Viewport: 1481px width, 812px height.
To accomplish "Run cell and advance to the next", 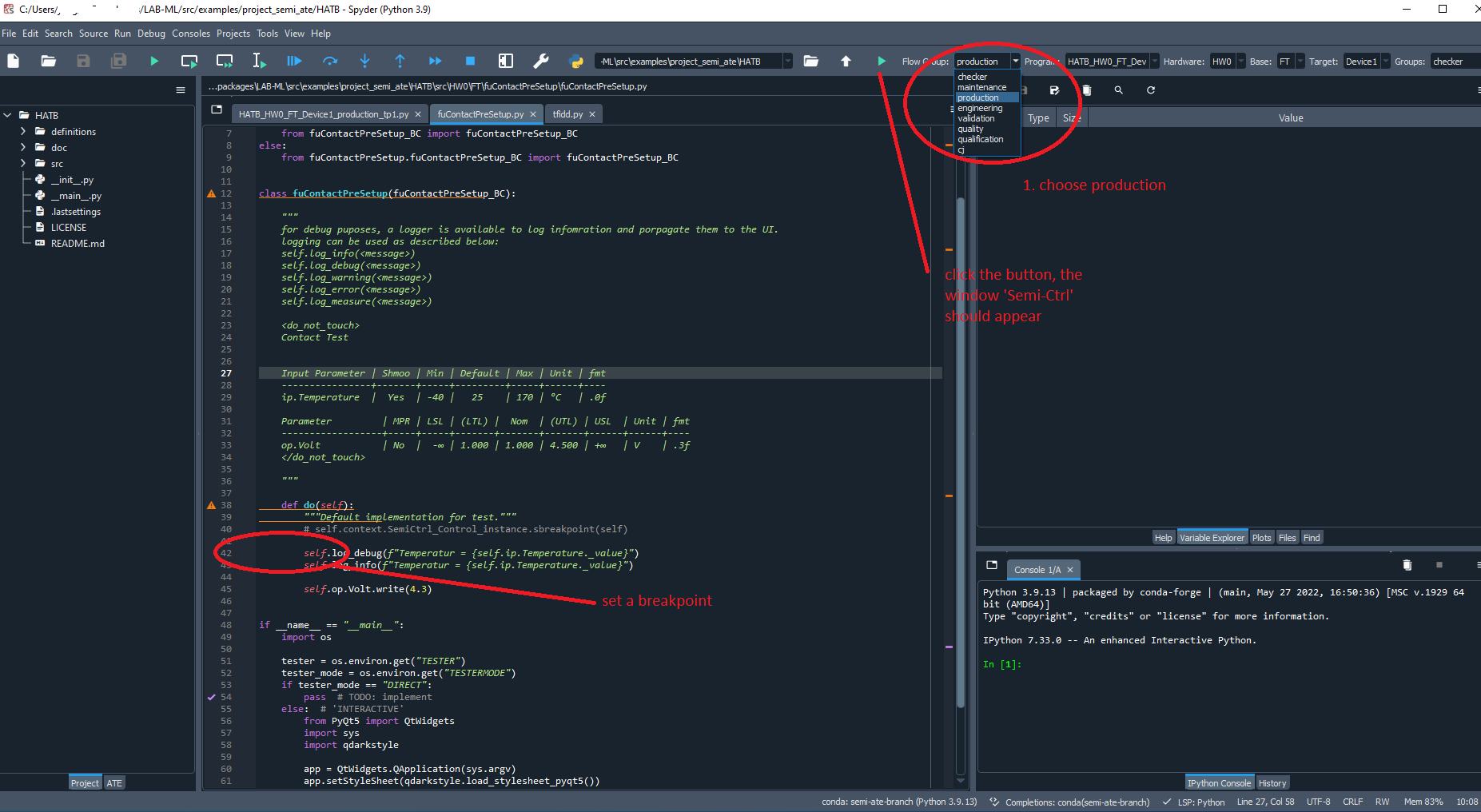I will pos(225,61).
